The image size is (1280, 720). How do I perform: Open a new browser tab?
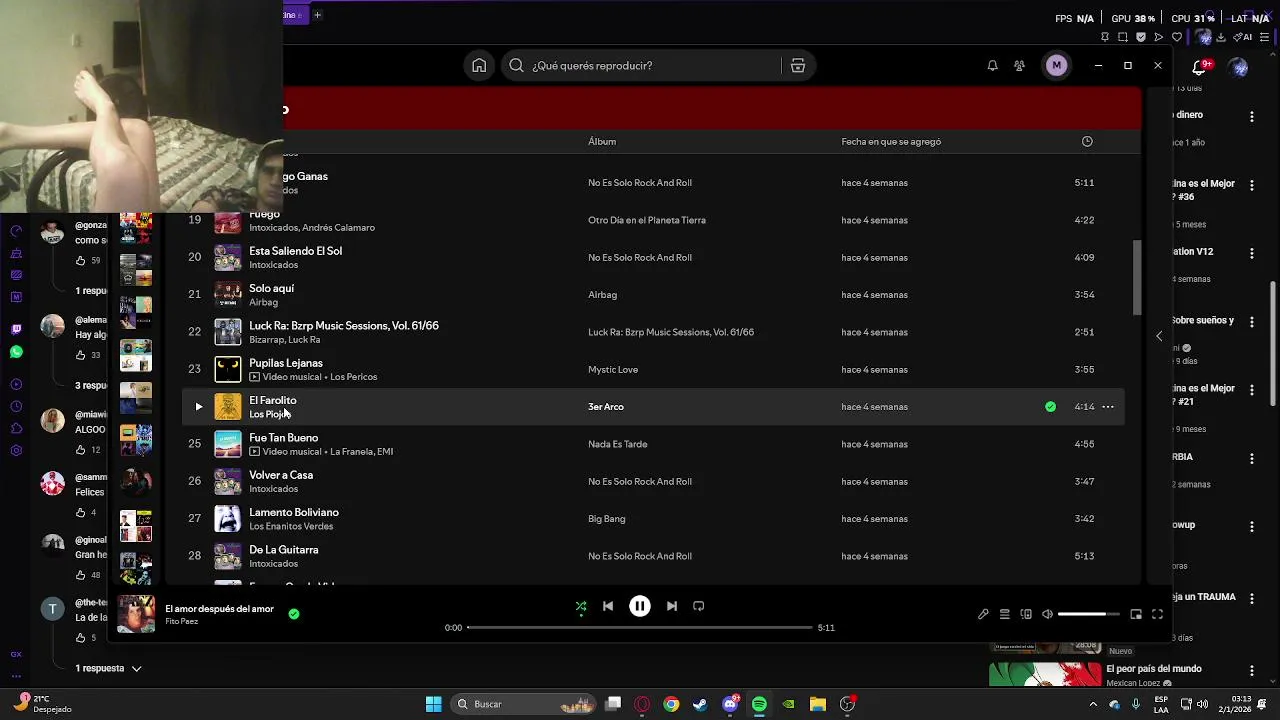318,15
